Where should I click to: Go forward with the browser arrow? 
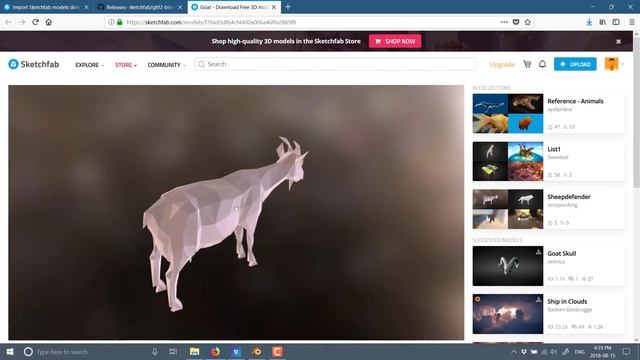[22, 22]
